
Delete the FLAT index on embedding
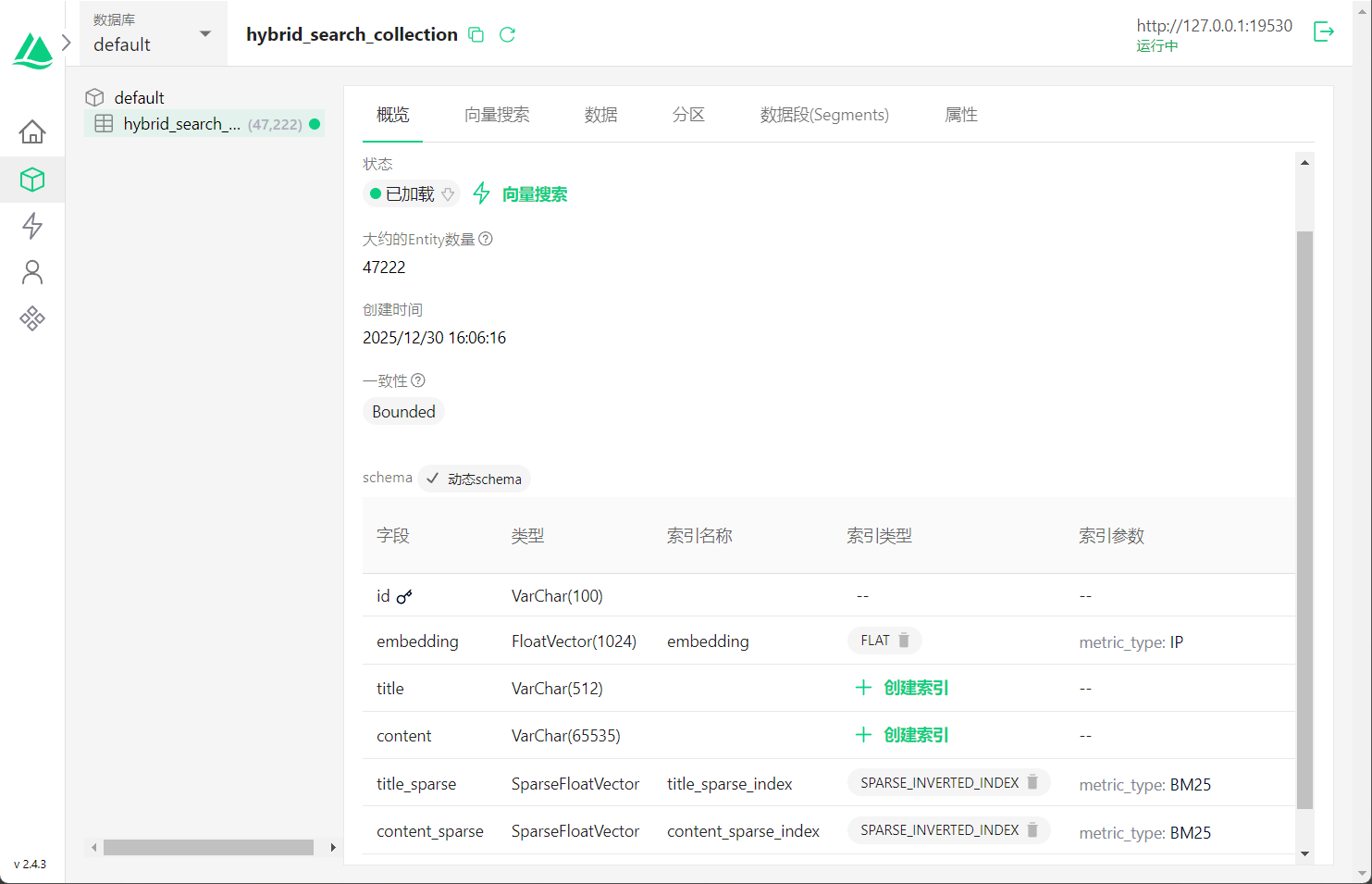(x=904, y=641)
